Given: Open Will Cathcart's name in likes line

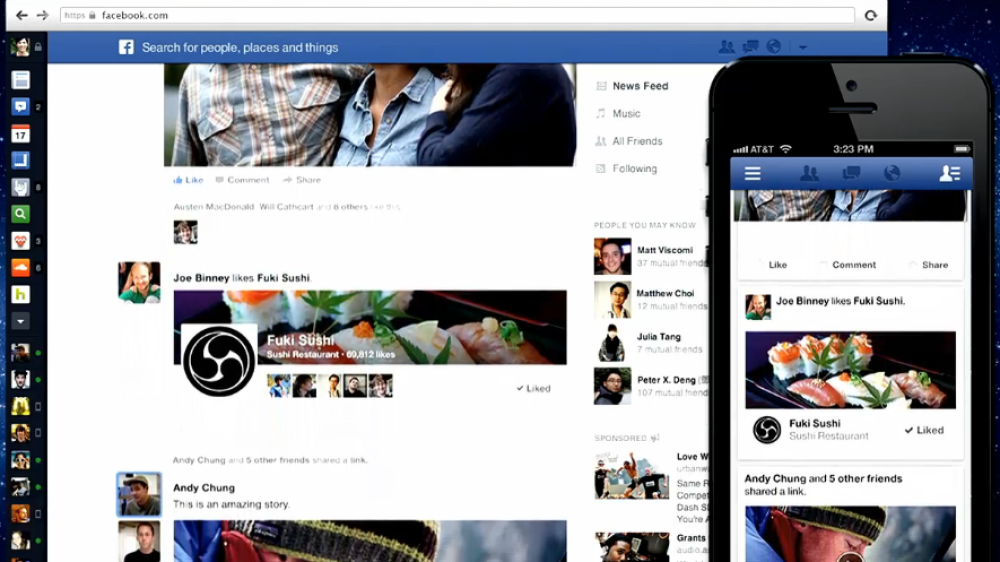Looking at the screenshot, I should [286, 207].
